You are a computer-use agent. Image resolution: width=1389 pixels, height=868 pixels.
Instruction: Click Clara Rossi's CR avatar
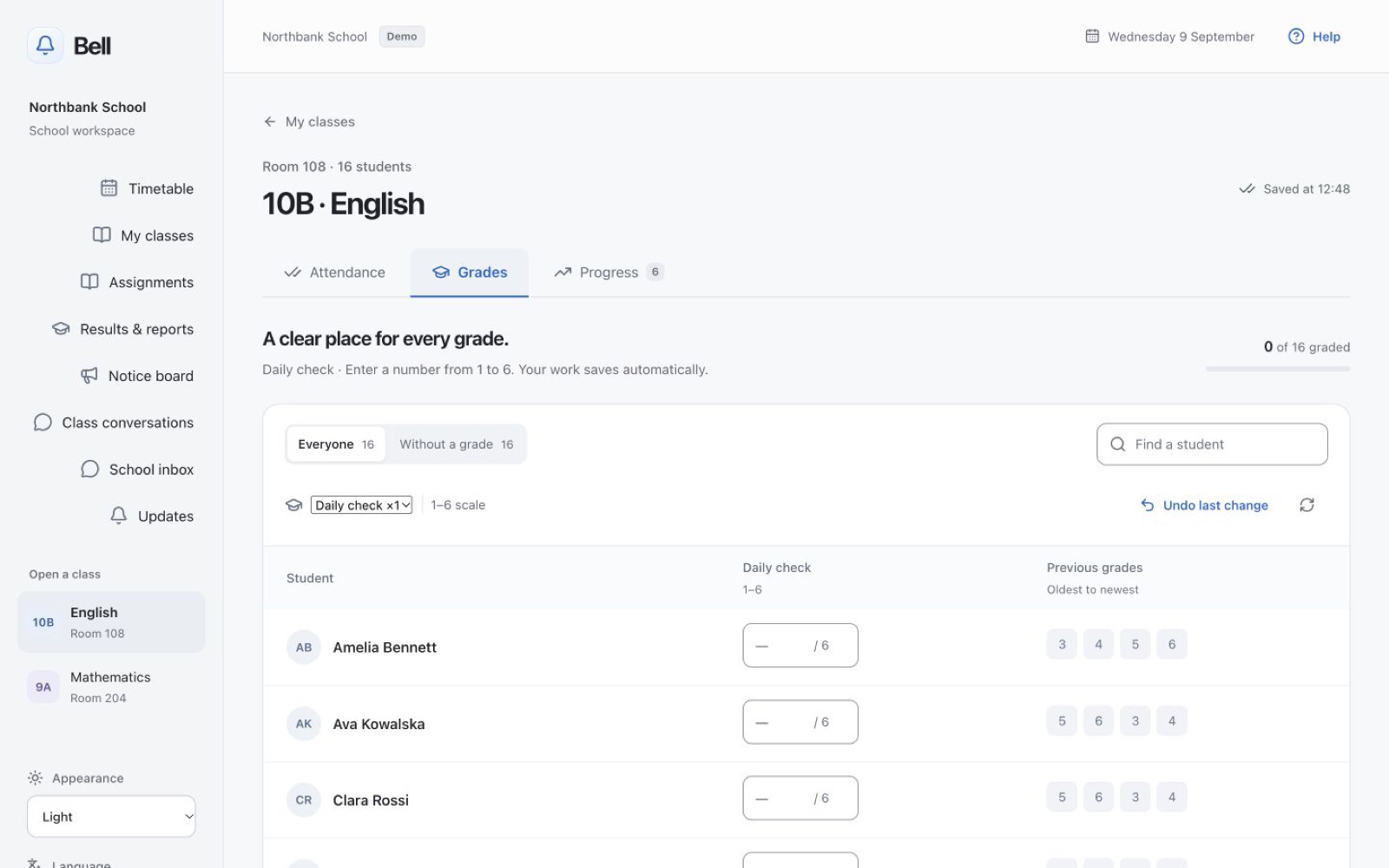point(304,799)
